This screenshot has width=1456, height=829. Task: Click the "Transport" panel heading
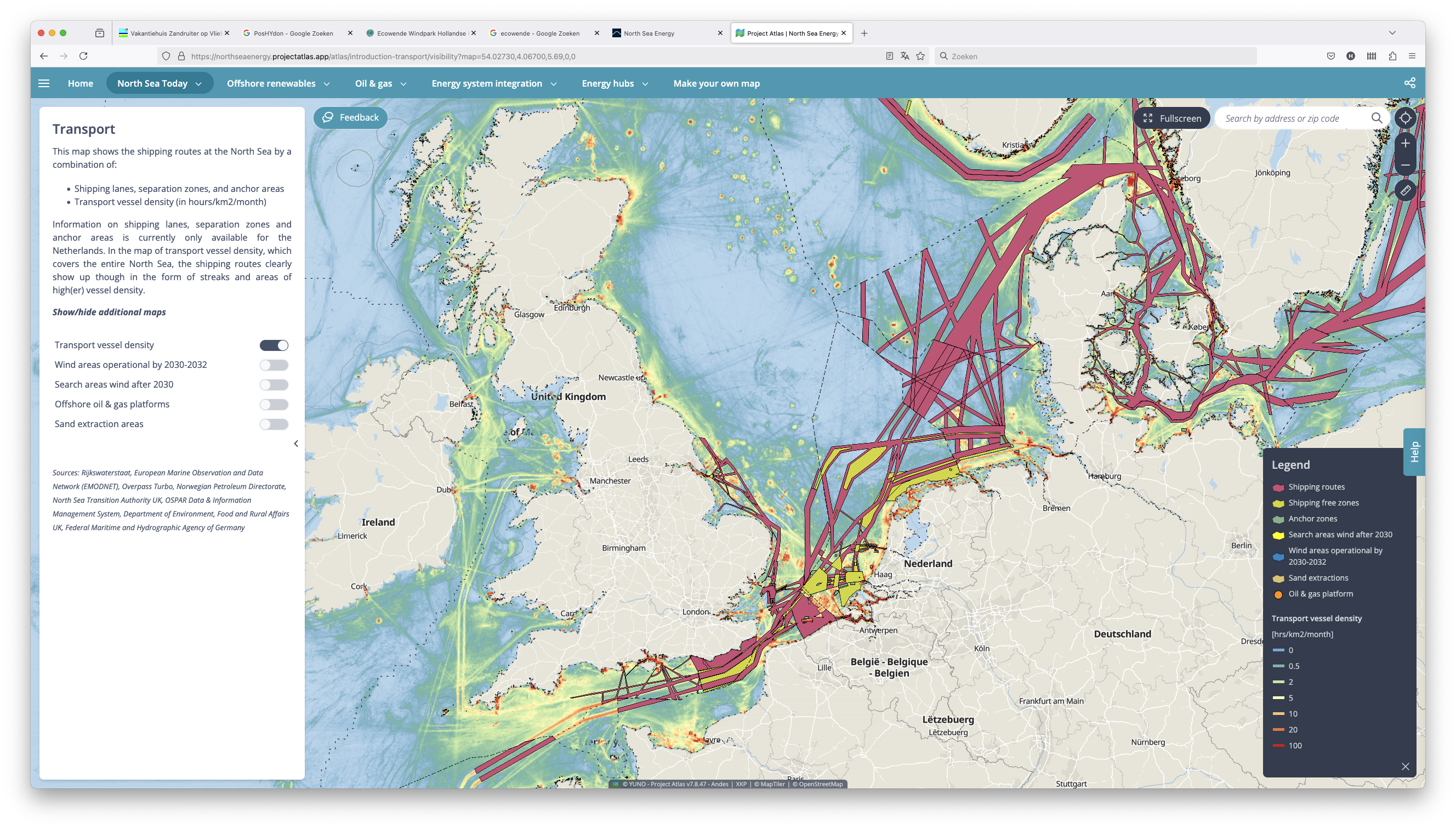84,129
